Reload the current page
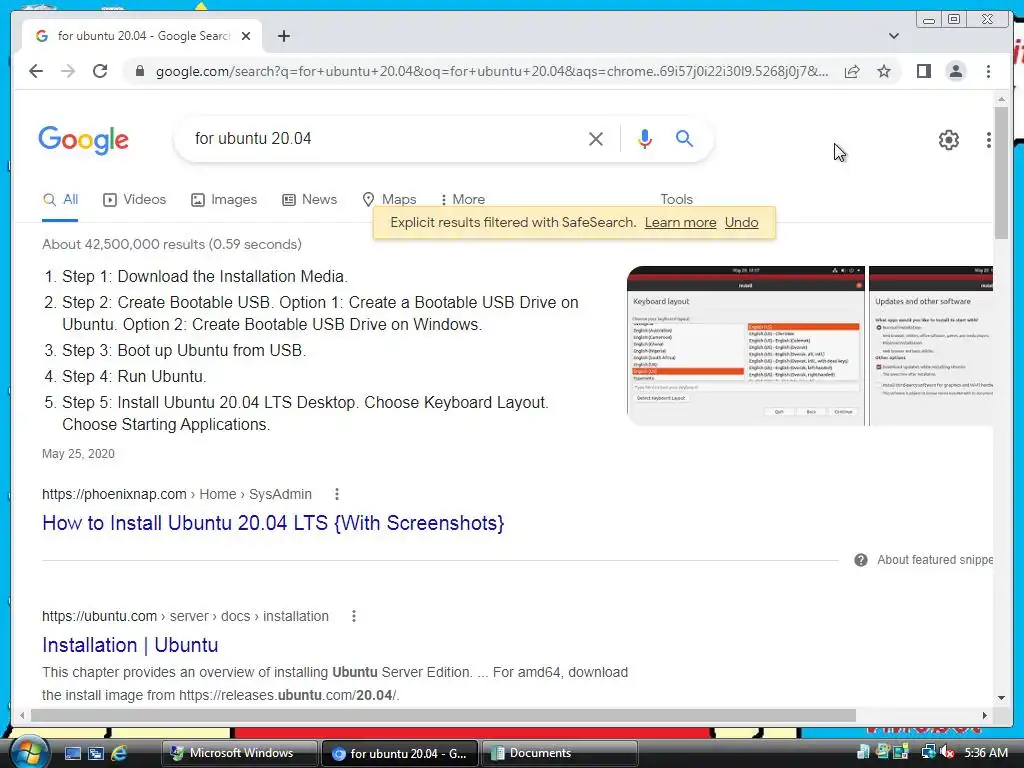 (100, 71)
